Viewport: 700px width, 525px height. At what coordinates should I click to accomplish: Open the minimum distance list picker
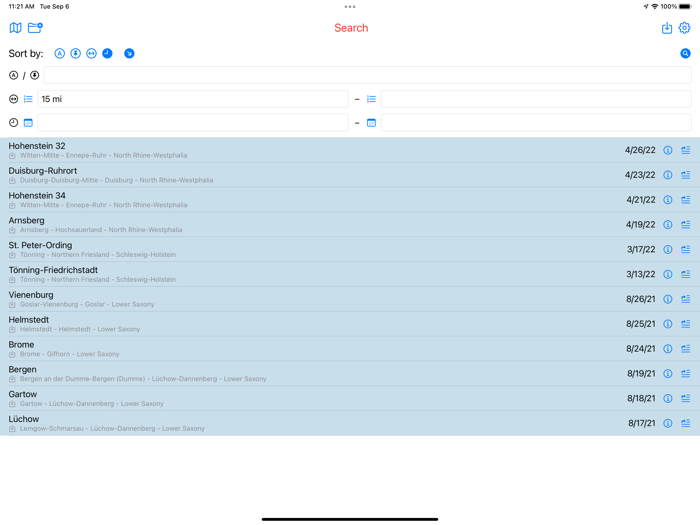(28, 99)
